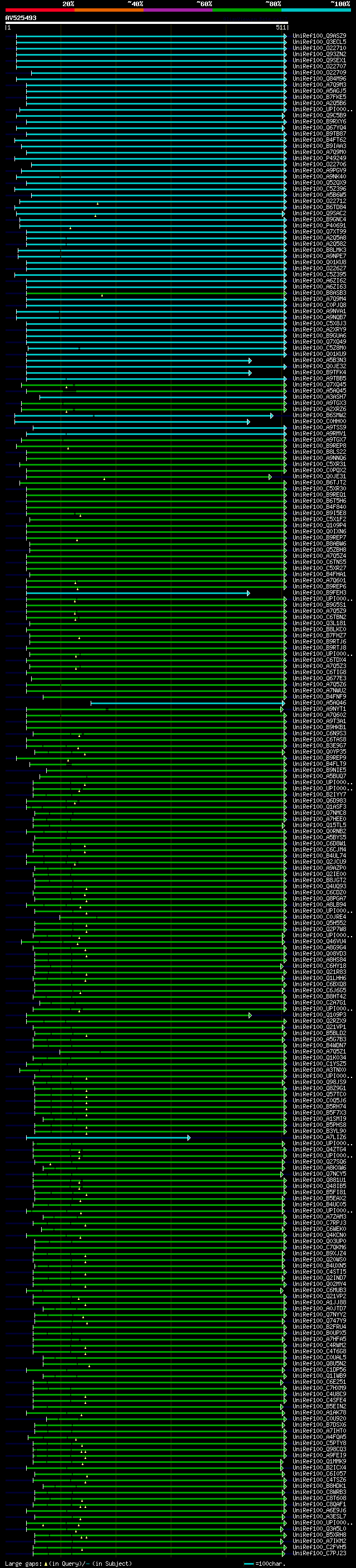Select label UniRef100_C5Z396

[319, 189]
